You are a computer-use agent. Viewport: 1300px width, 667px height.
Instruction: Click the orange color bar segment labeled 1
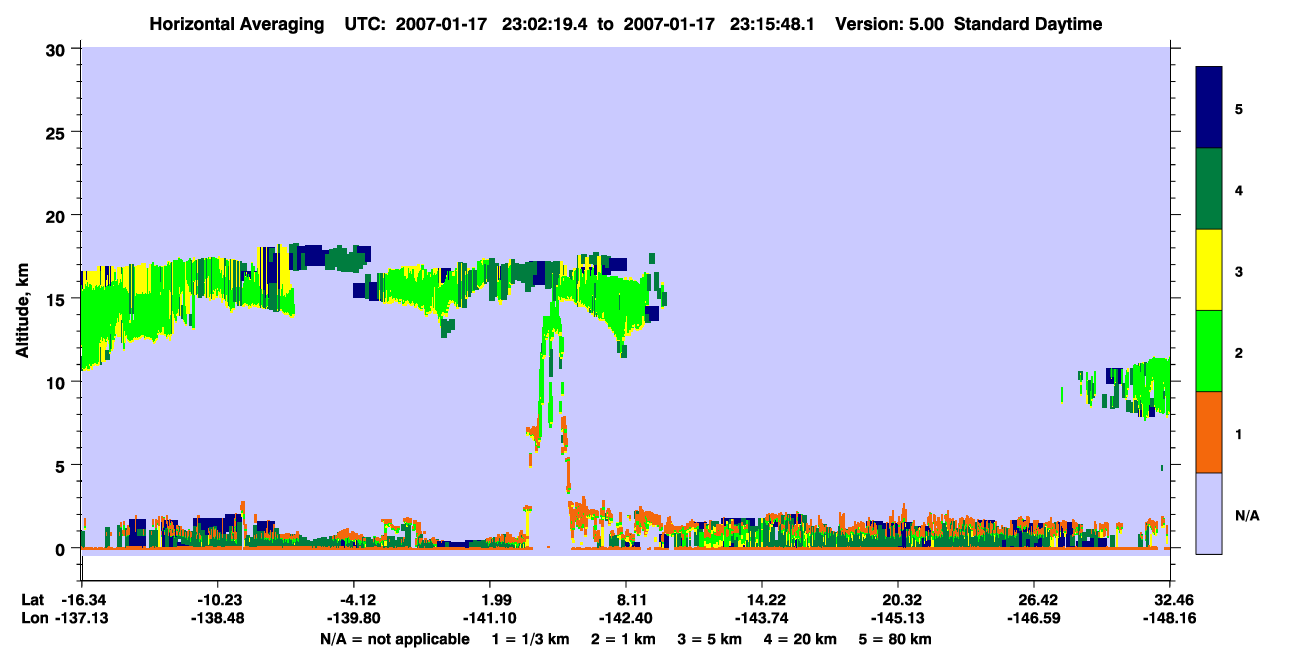(x=1209, y=432)
